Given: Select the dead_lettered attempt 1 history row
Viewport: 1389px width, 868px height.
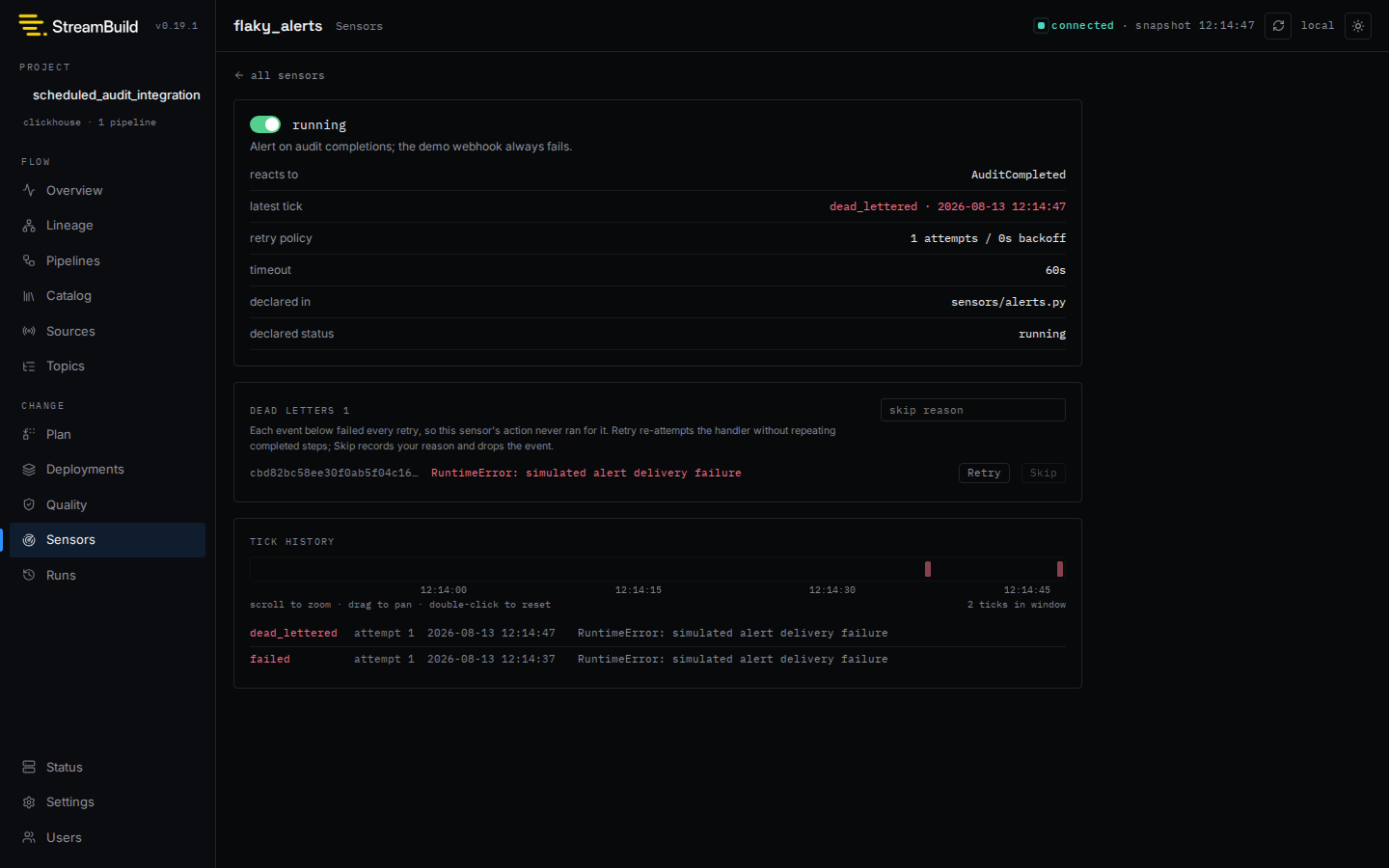Looking at the screenshot, I should 658,633.
